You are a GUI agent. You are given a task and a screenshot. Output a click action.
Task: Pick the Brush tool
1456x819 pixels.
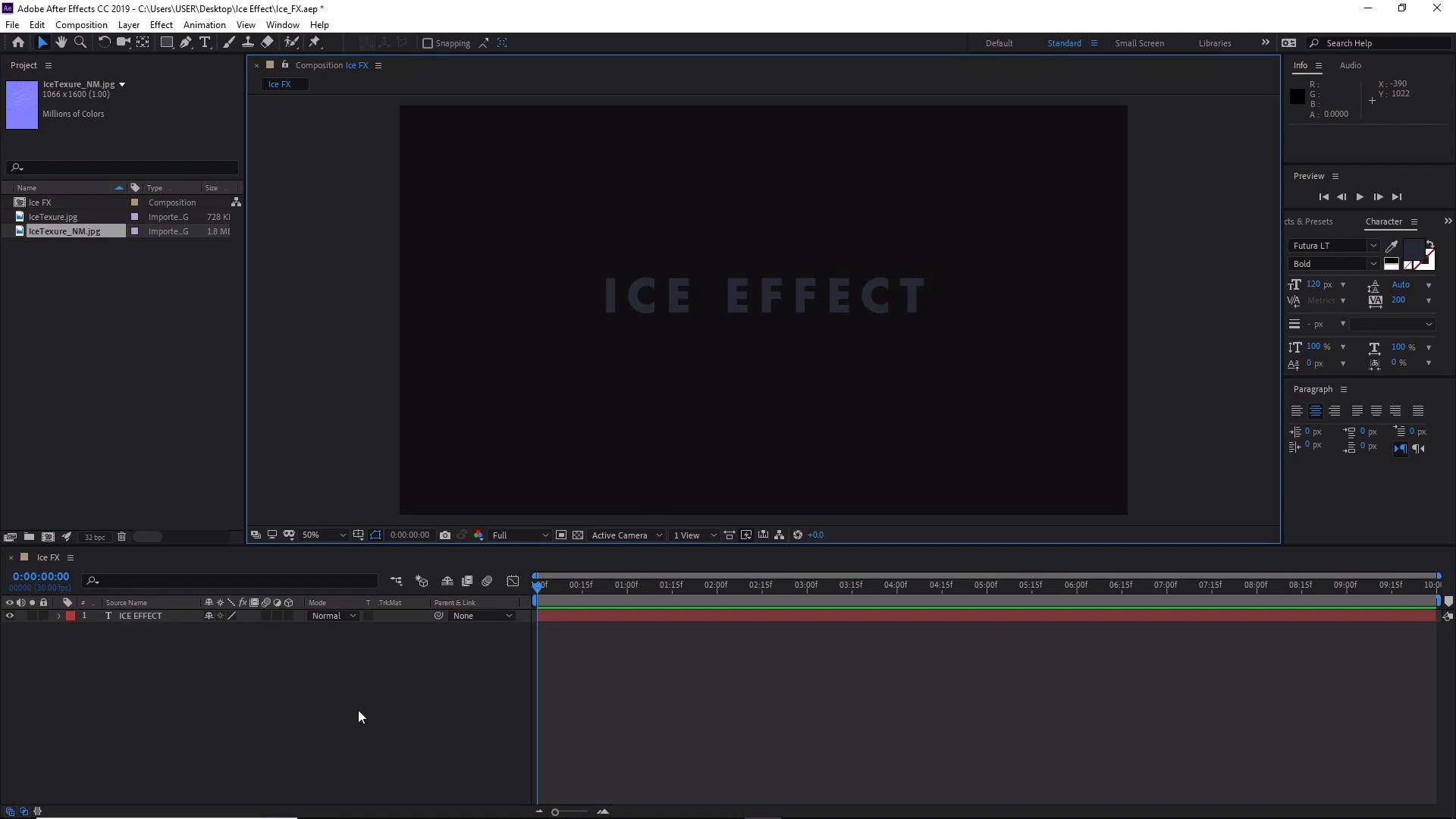[x=228, y=42]
